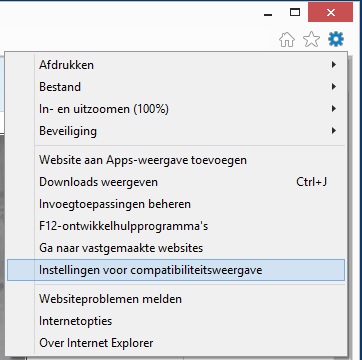362x360 pixels.
Task: Open the Beveiliging submenu
Action: pyautogui.click(x=176, y=131)
